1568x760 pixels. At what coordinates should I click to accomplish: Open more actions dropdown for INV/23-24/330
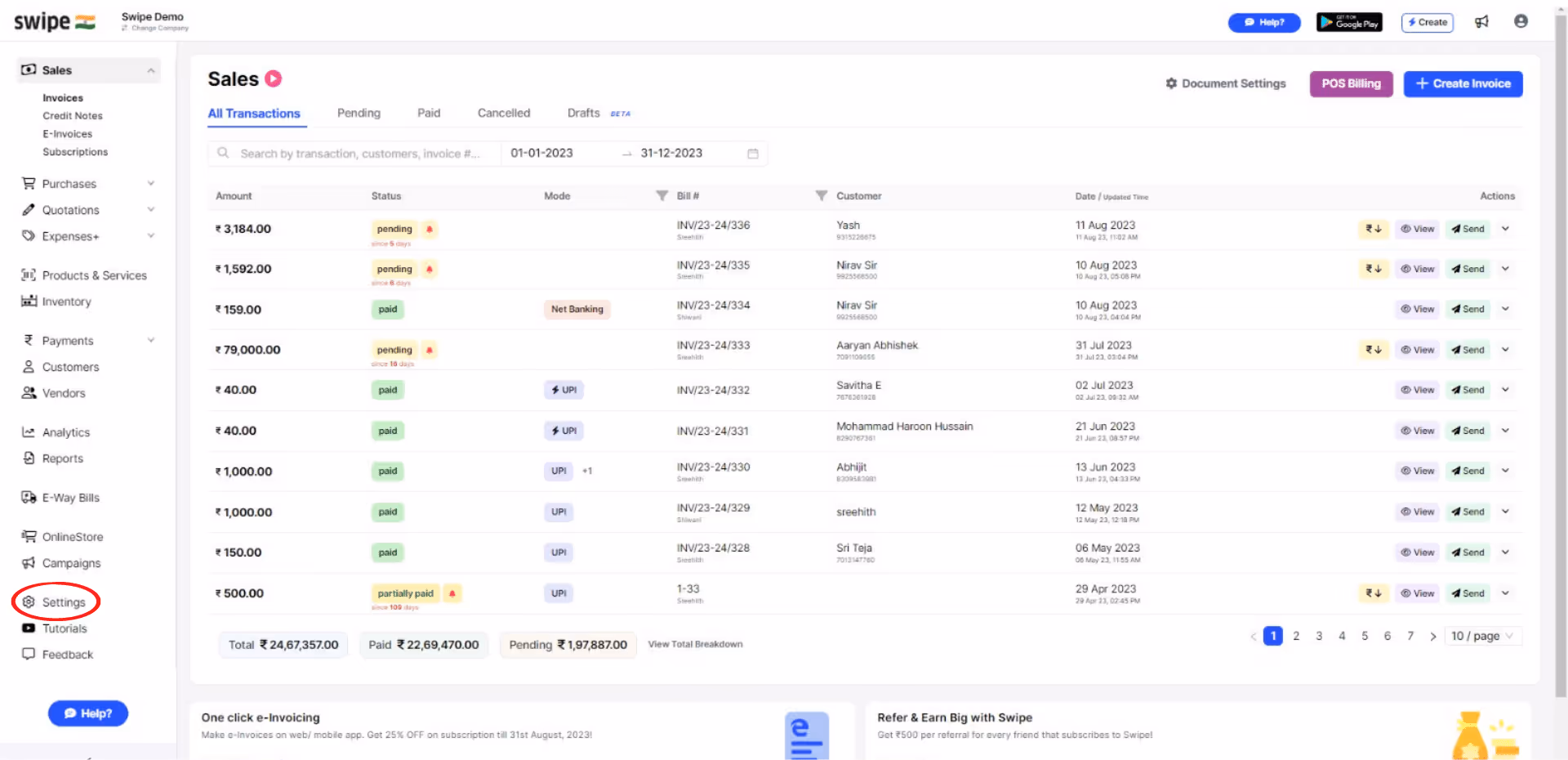click(1505, 471)
